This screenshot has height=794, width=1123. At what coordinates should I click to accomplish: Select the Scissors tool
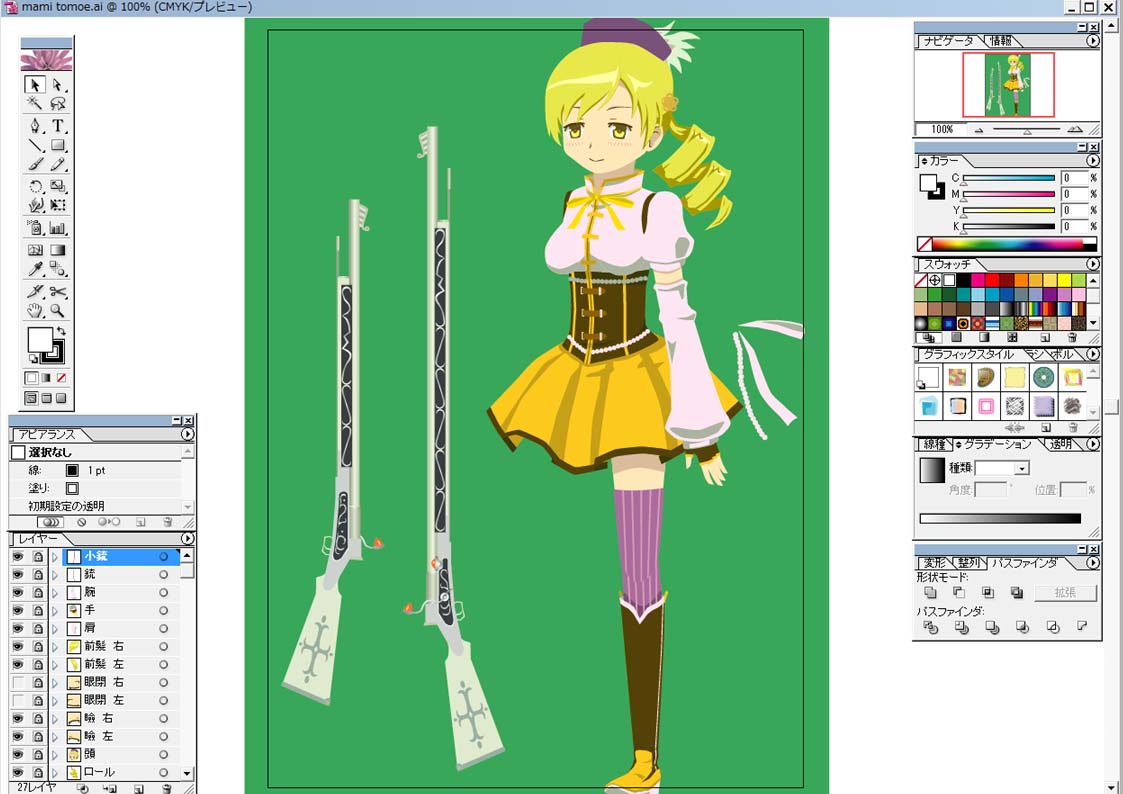58,291
